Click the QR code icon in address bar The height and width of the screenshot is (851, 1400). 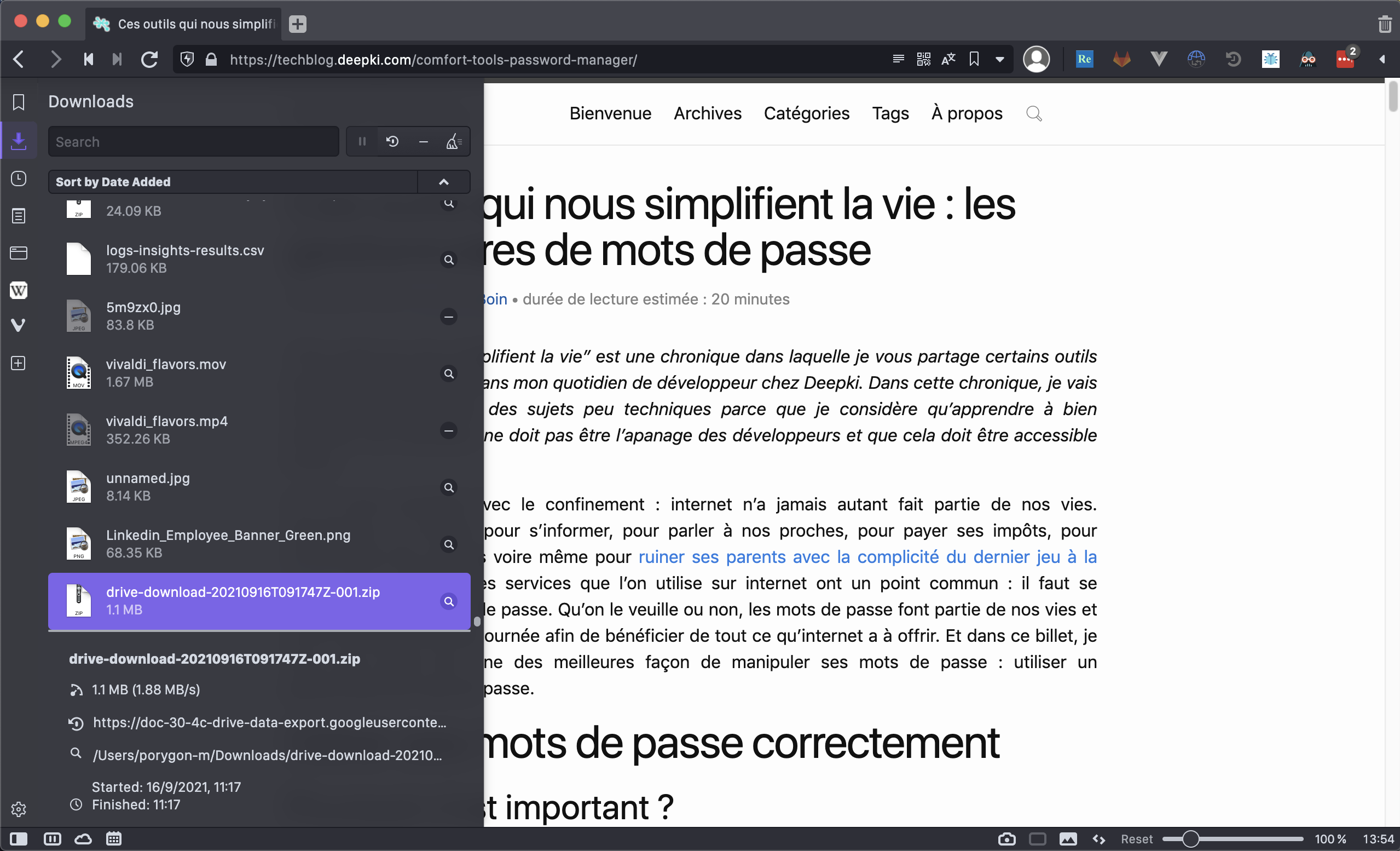pos(923,59)
